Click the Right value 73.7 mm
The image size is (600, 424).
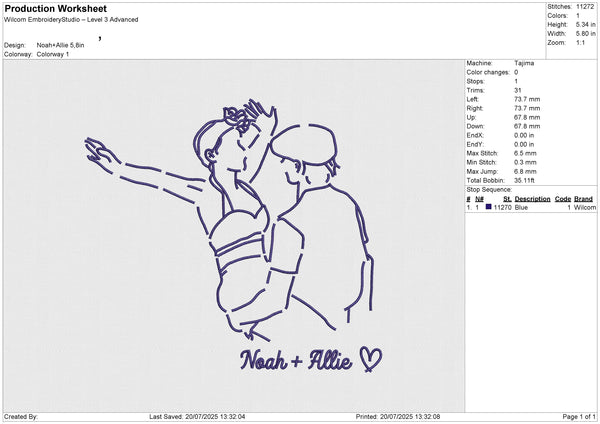(x=527, y=108)
